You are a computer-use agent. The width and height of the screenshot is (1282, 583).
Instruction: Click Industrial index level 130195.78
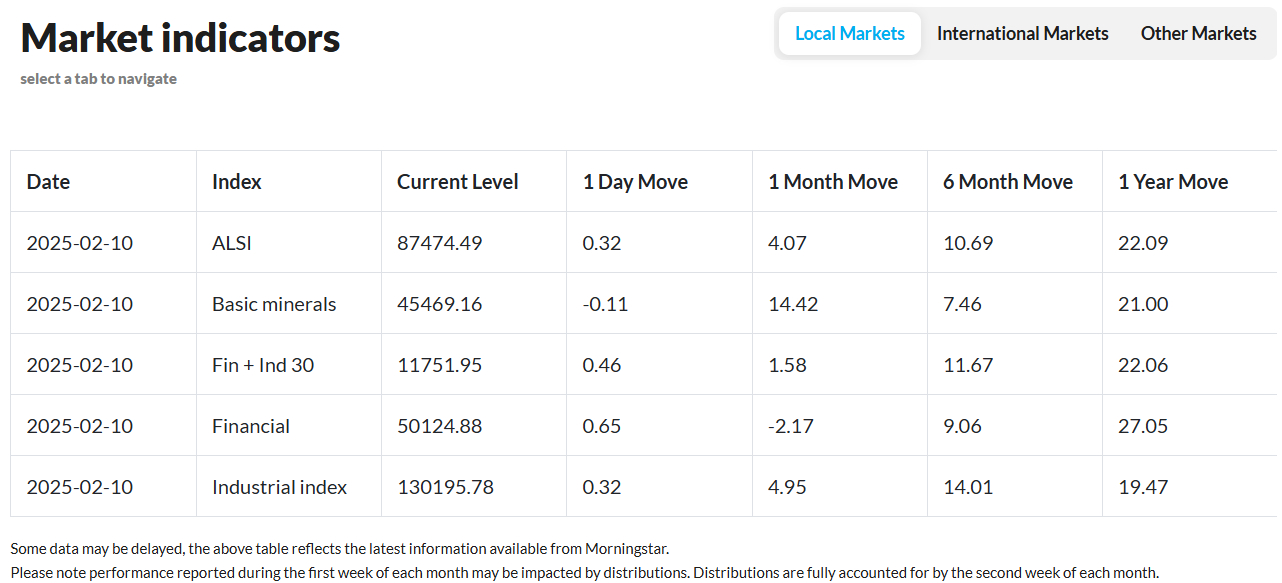445,487
